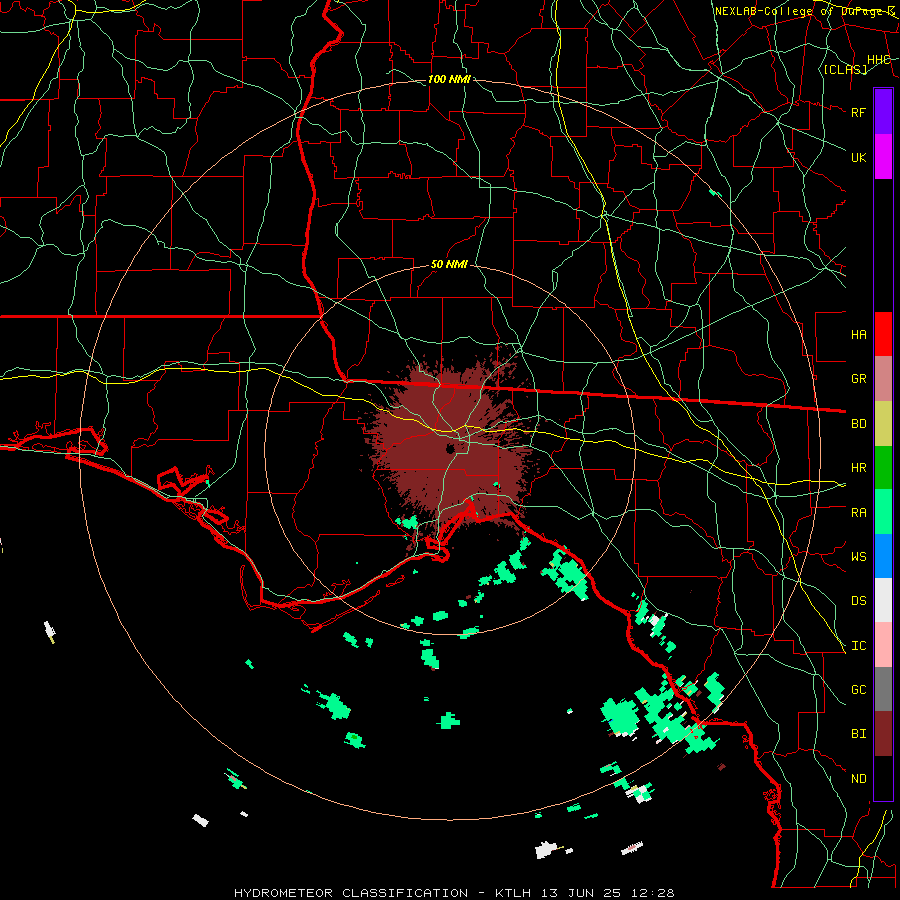Click the GR legend label

[858, 379]
